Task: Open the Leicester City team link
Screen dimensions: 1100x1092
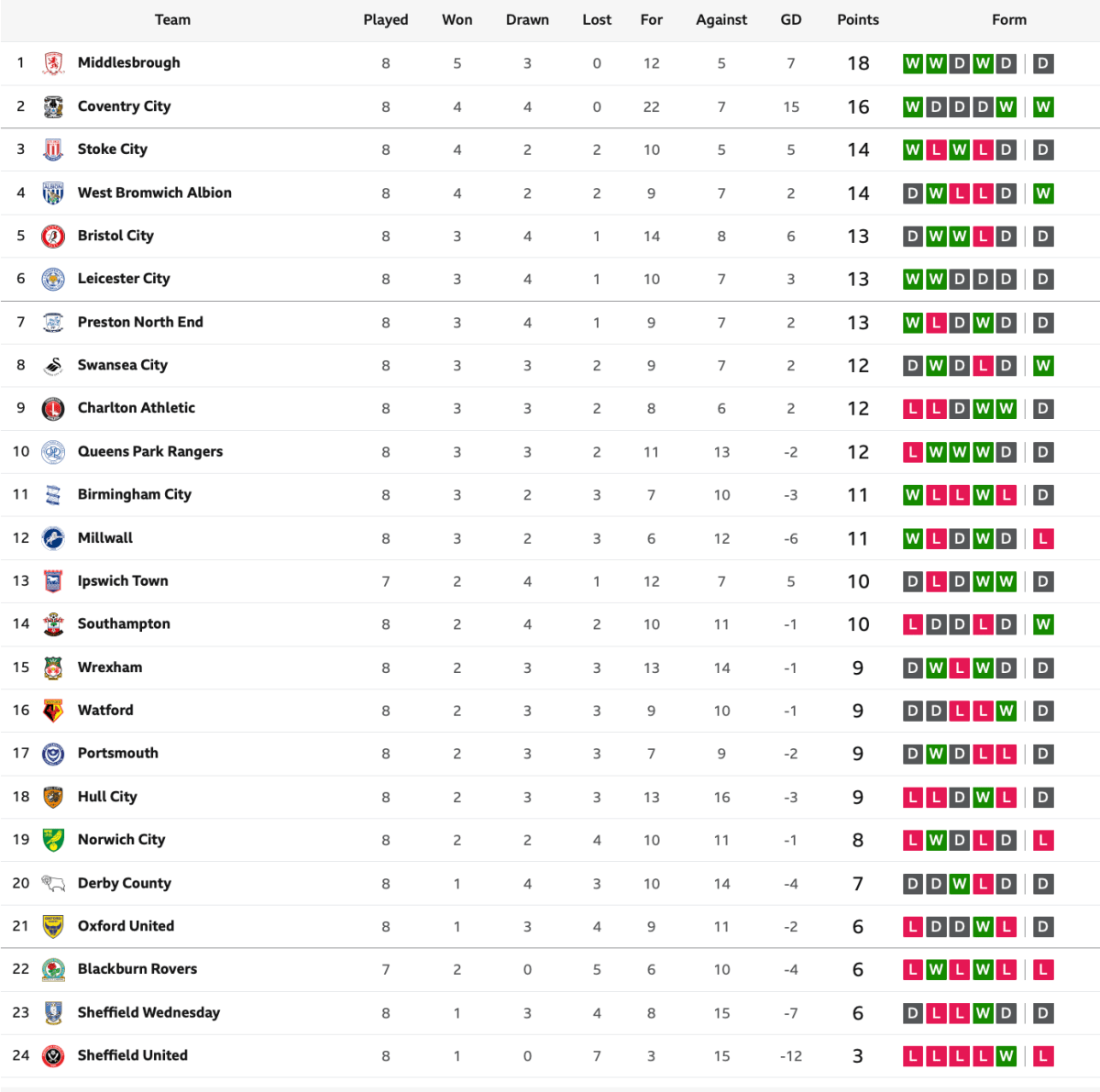Action: pos(124,279)
